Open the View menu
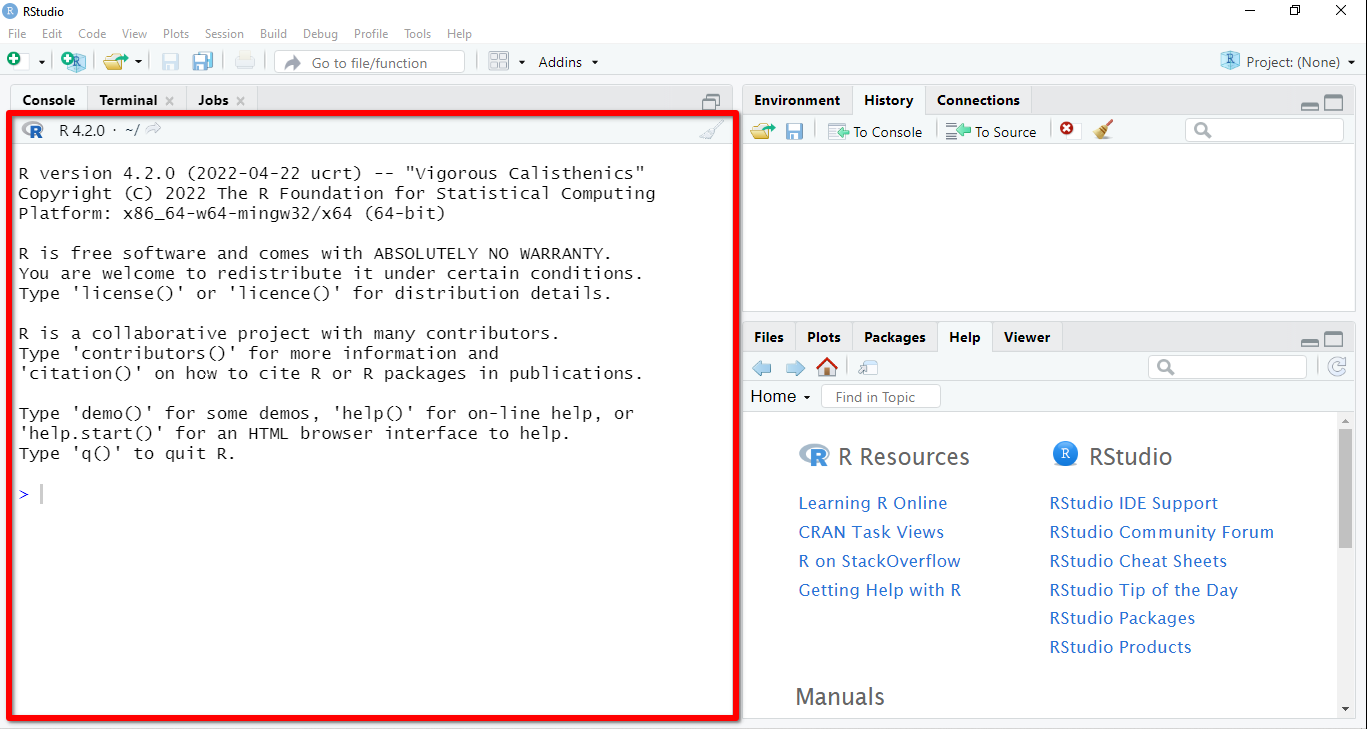Screen dimensions: 1367x729 click(134, 34)
